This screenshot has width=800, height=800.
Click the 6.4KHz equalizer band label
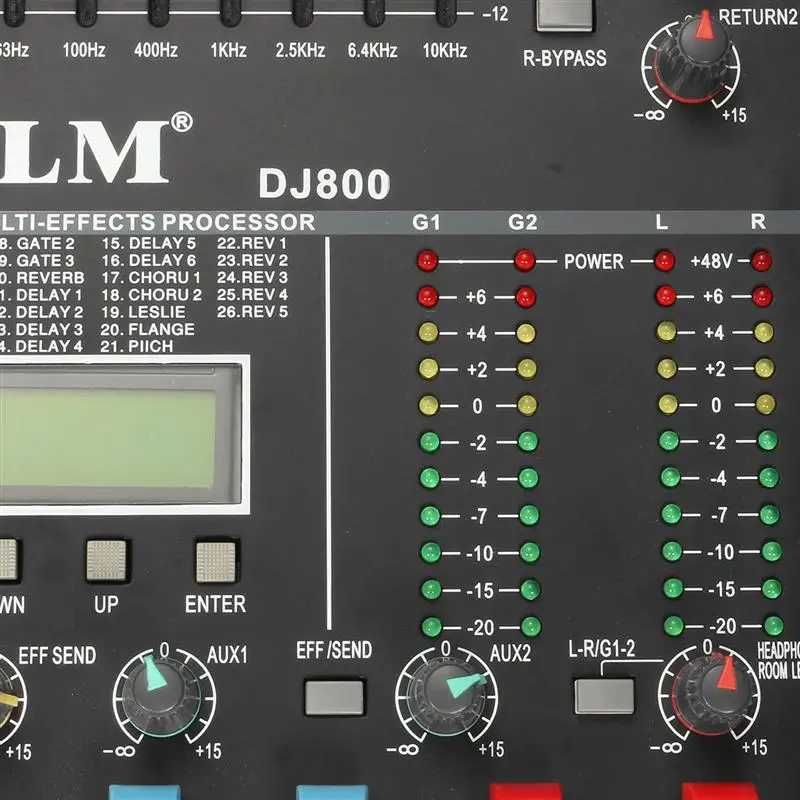coord(372,51)
